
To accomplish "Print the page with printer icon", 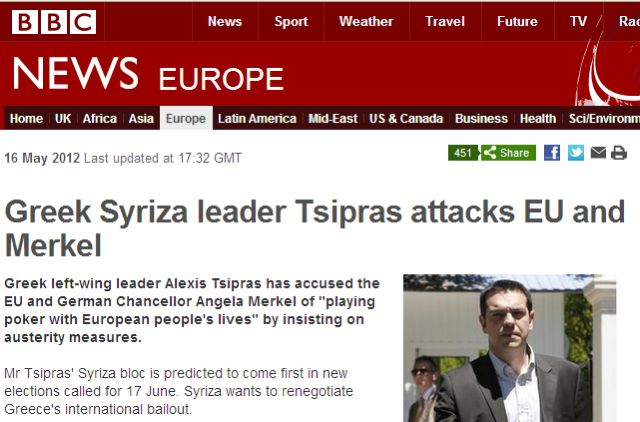I will click(x=619, y=153).
